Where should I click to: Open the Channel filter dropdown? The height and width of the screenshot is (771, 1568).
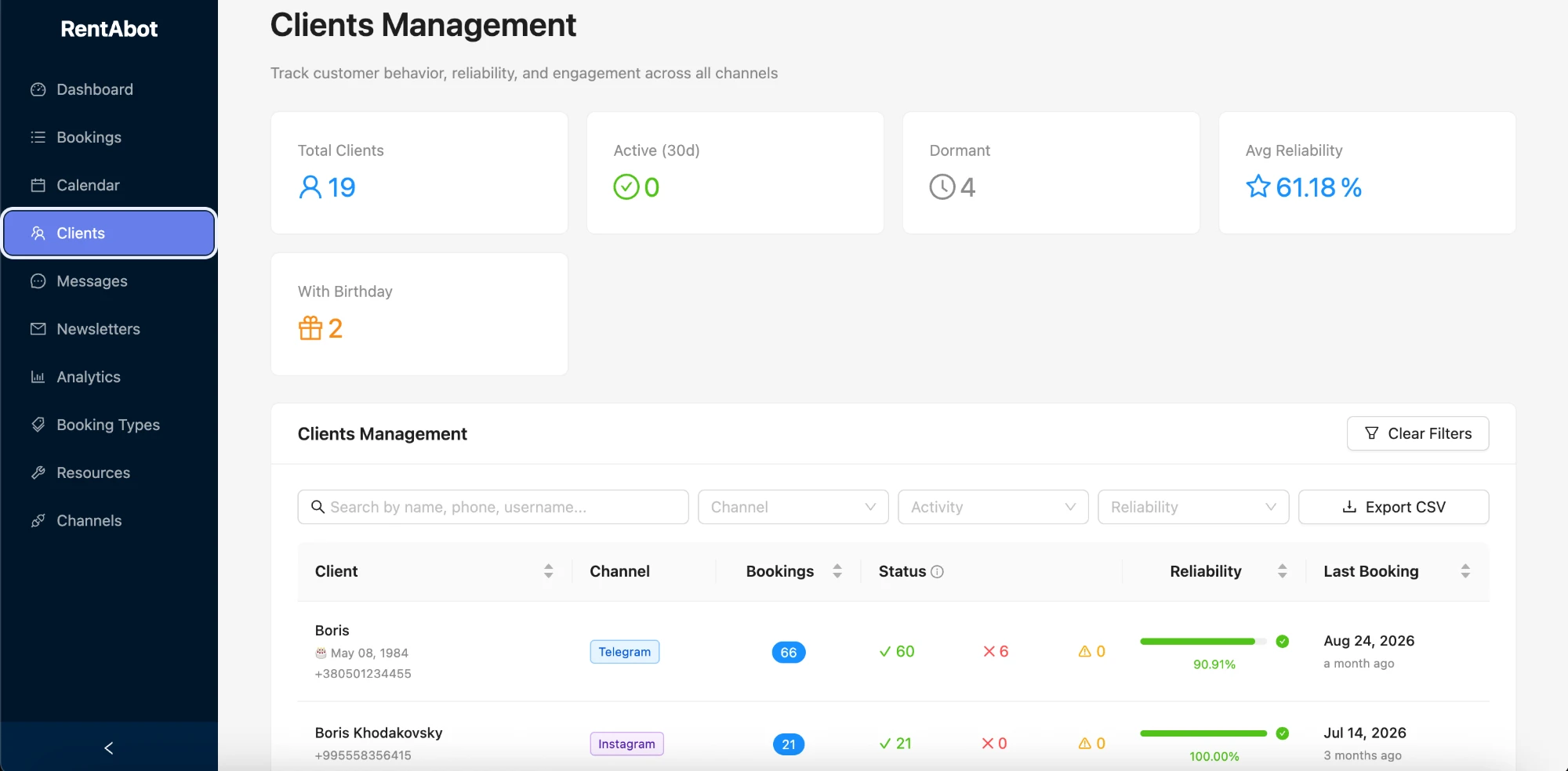pos(793,507)
